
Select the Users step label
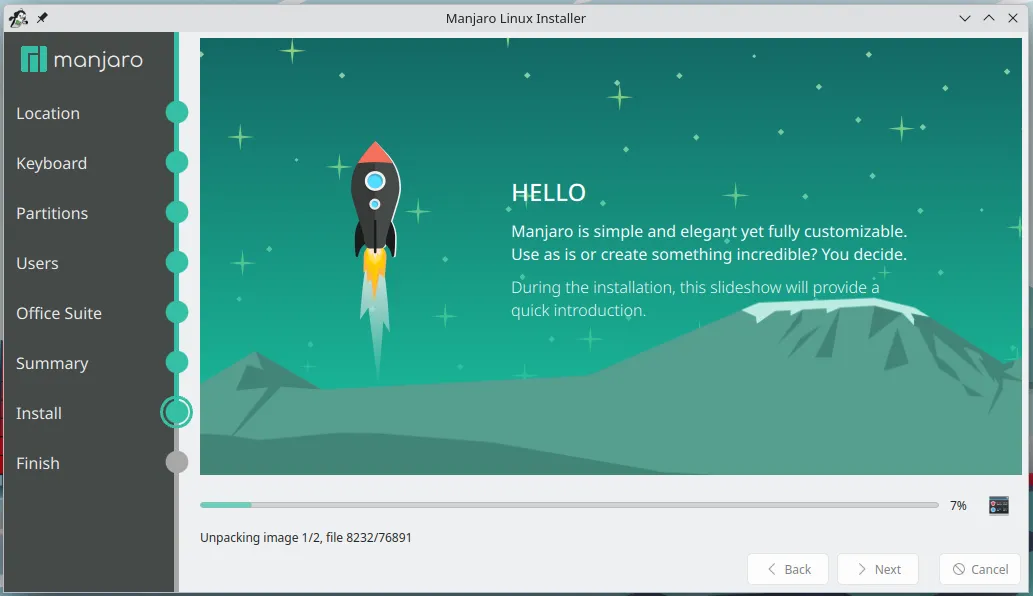[37, 263]
